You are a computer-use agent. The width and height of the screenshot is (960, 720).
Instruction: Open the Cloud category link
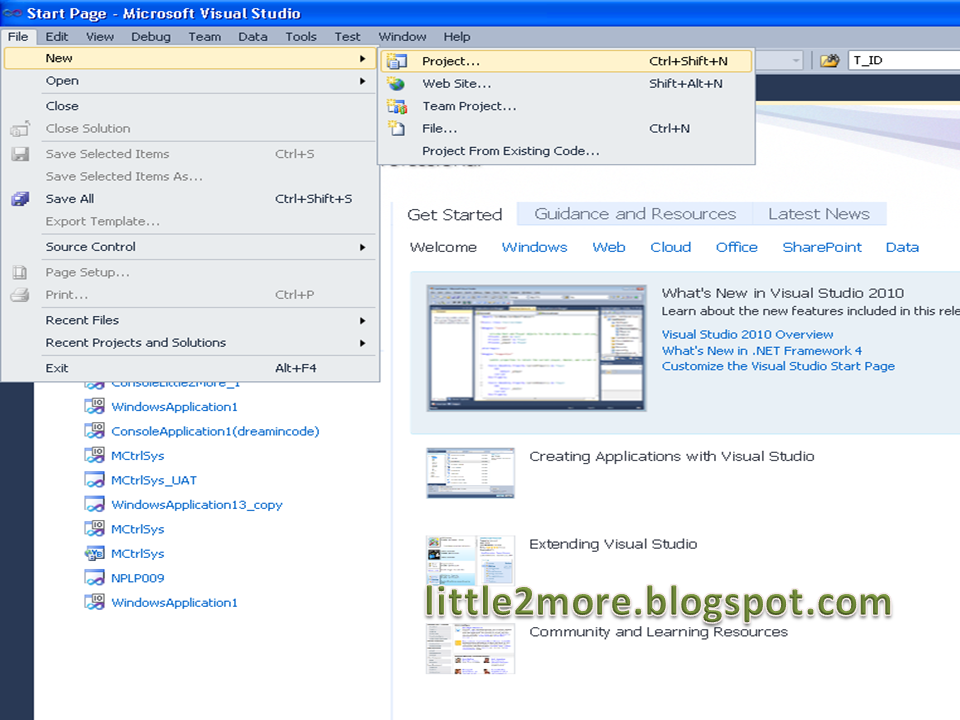point(670,247)
